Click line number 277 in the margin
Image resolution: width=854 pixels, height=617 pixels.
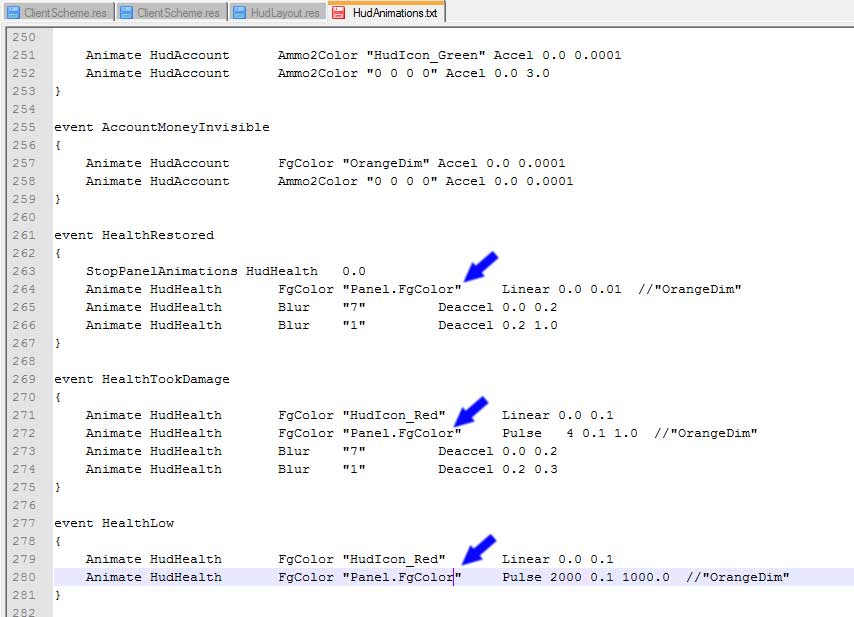[22, 523]
